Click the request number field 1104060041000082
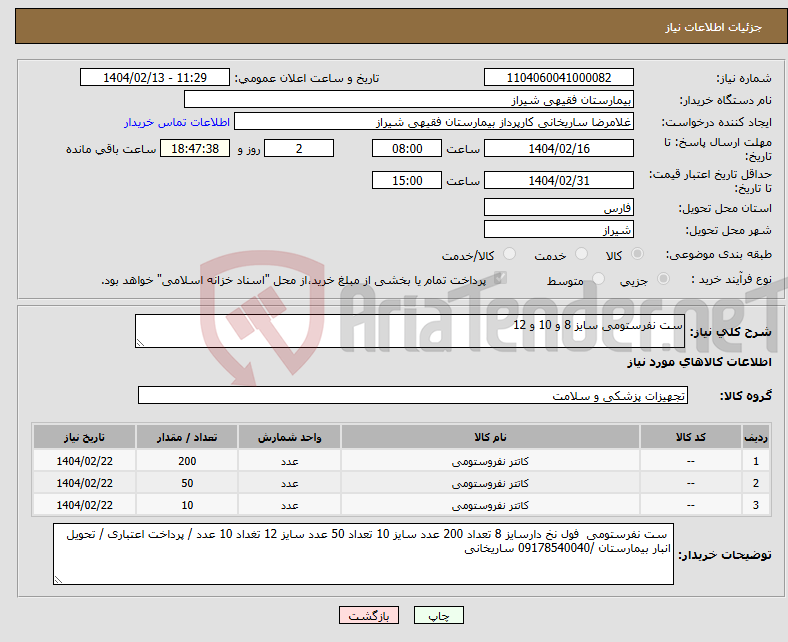The width and height of the screenshot is (788, 642). [x=558, y=77]
